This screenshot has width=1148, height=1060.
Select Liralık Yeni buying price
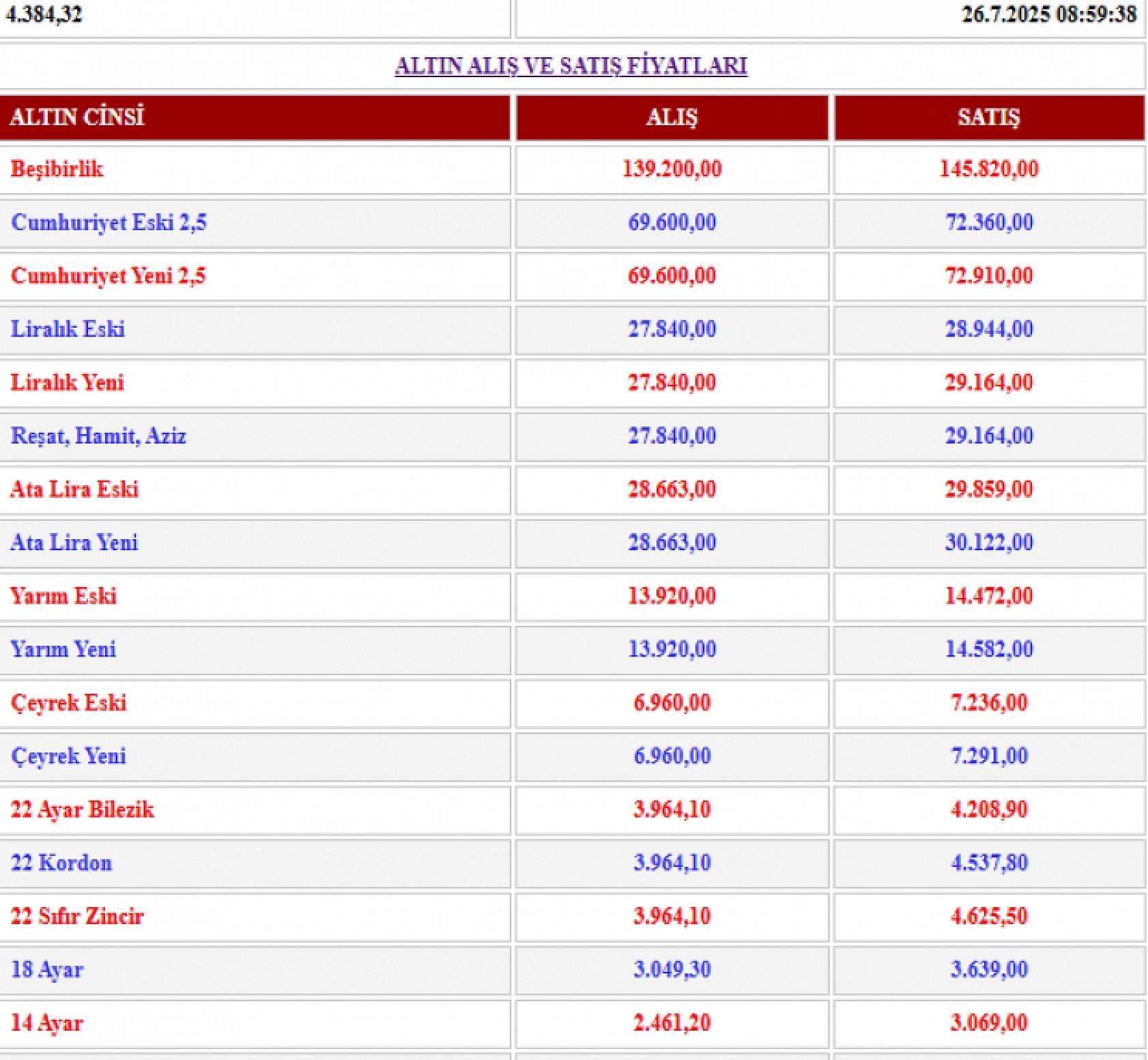click(x=672, y=382)
